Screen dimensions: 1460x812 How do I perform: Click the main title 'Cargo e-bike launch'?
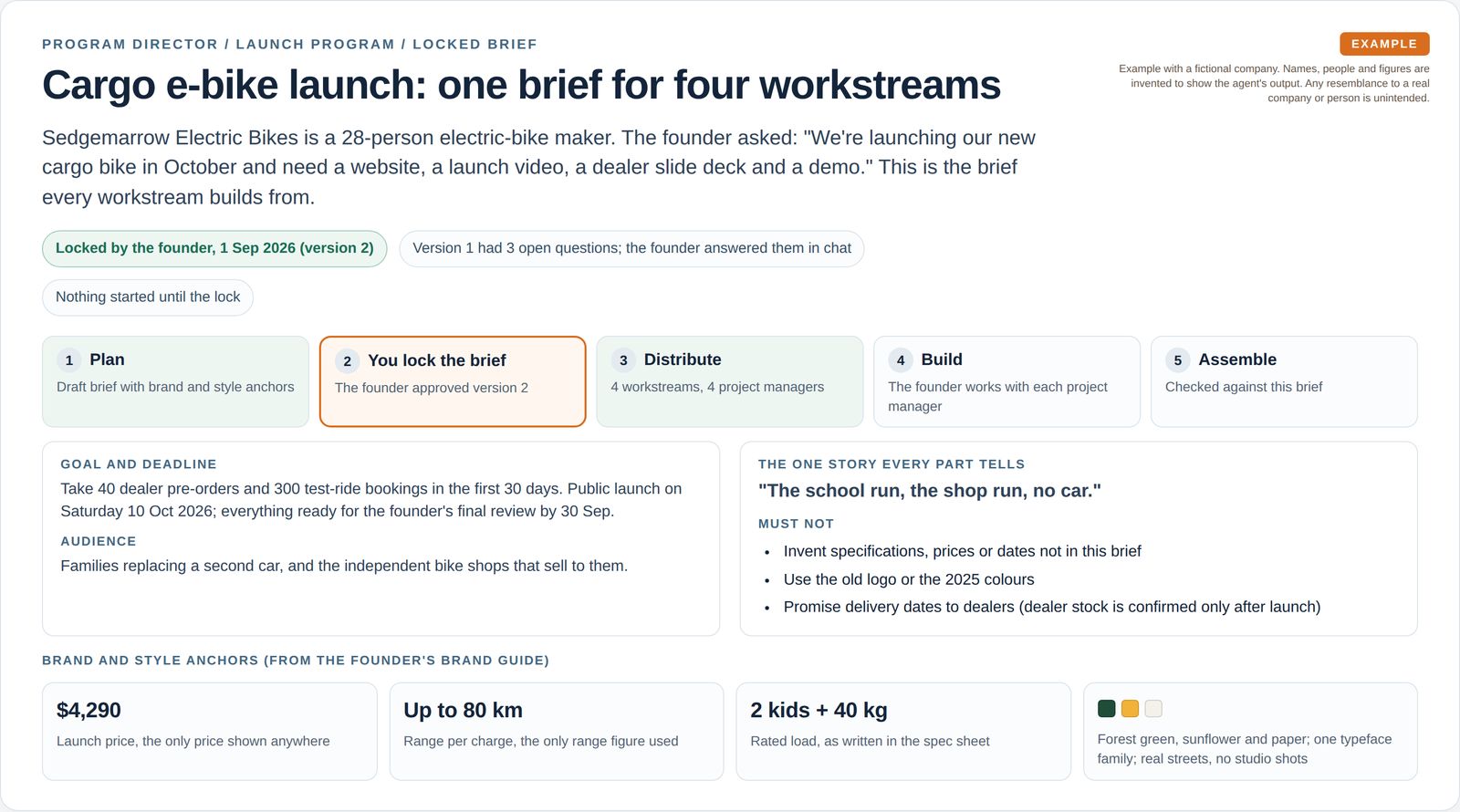[x=521, y=85]
